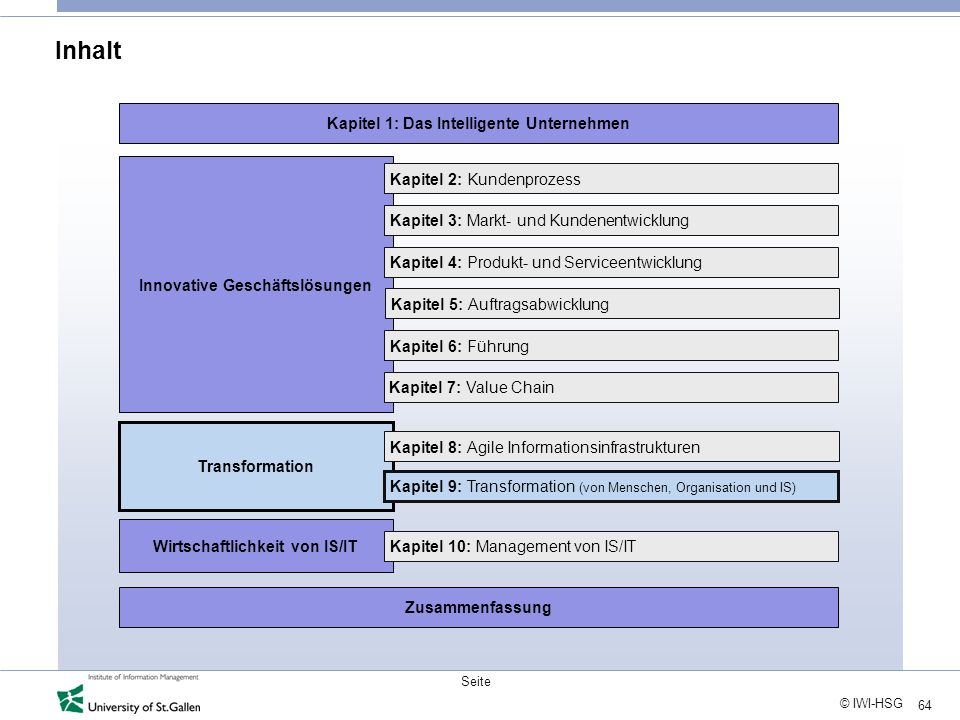Click the 'Inhalt' slide title
Image resolution: width=960 pixels, height=720 pixels.
point(88,50)
